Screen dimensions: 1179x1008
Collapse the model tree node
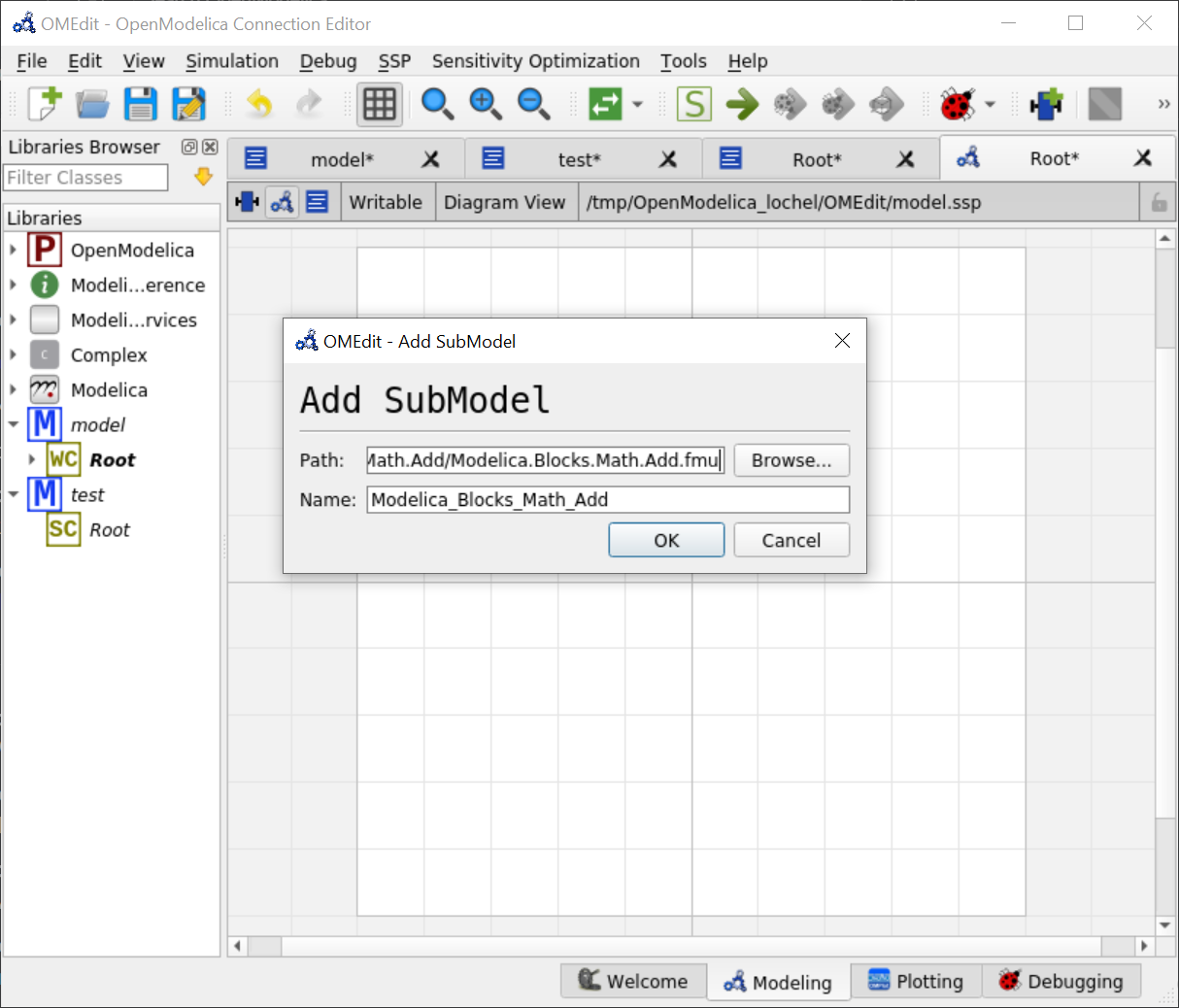13,424
